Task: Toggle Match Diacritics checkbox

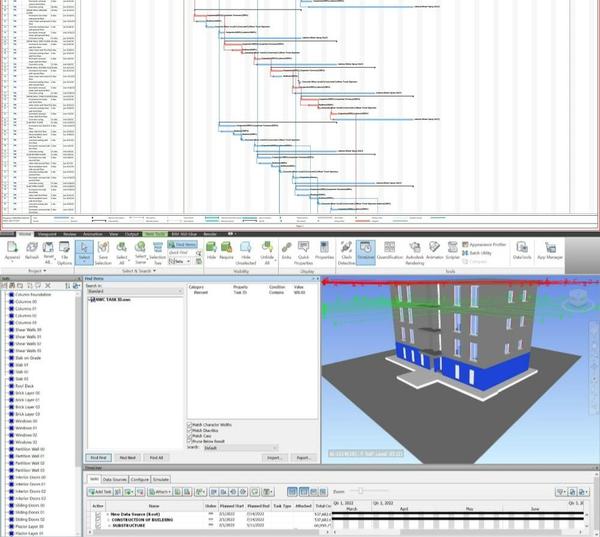Action: pyautogui.click(x=189, y=430)
